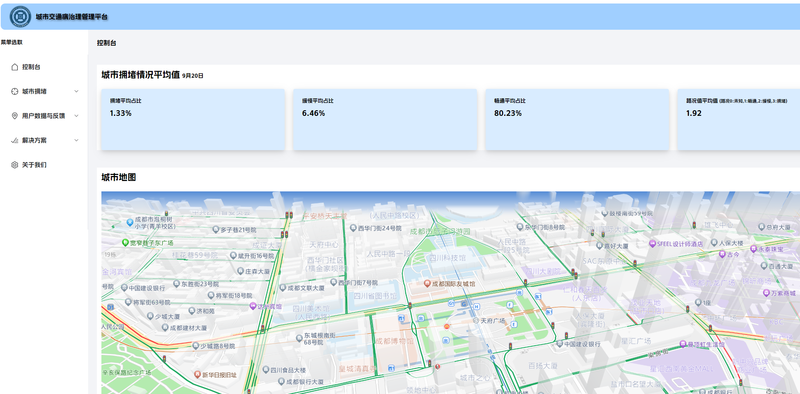The width and height of the screenshot is (800, 394).
Task: Click the 成都国际友城馆 map marker
Action: tap(427, 283)
